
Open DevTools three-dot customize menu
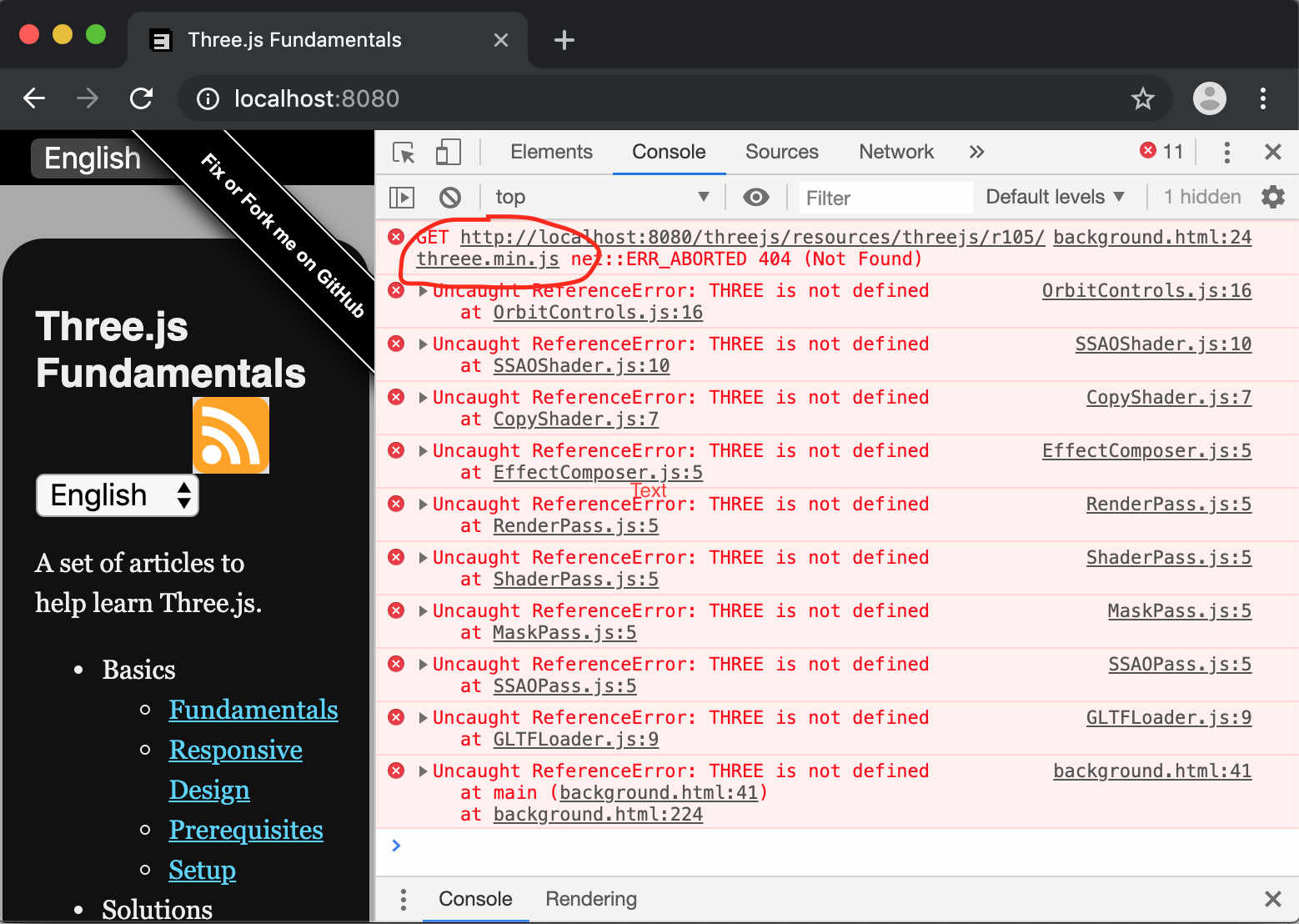(1226, 153)
